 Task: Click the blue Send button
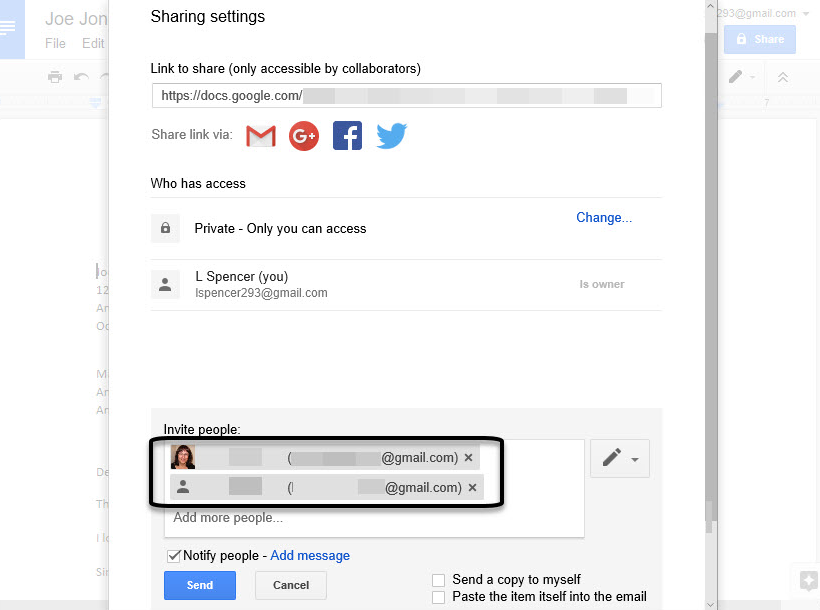pos(200,585)
